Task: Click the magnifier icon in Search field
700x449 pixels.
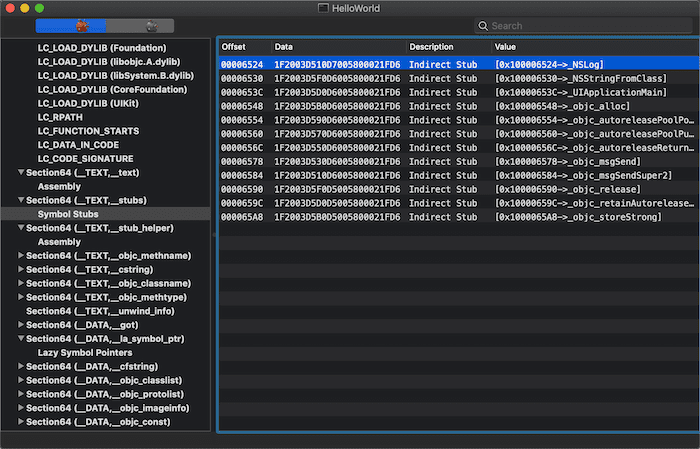Action: pos(483,26)
